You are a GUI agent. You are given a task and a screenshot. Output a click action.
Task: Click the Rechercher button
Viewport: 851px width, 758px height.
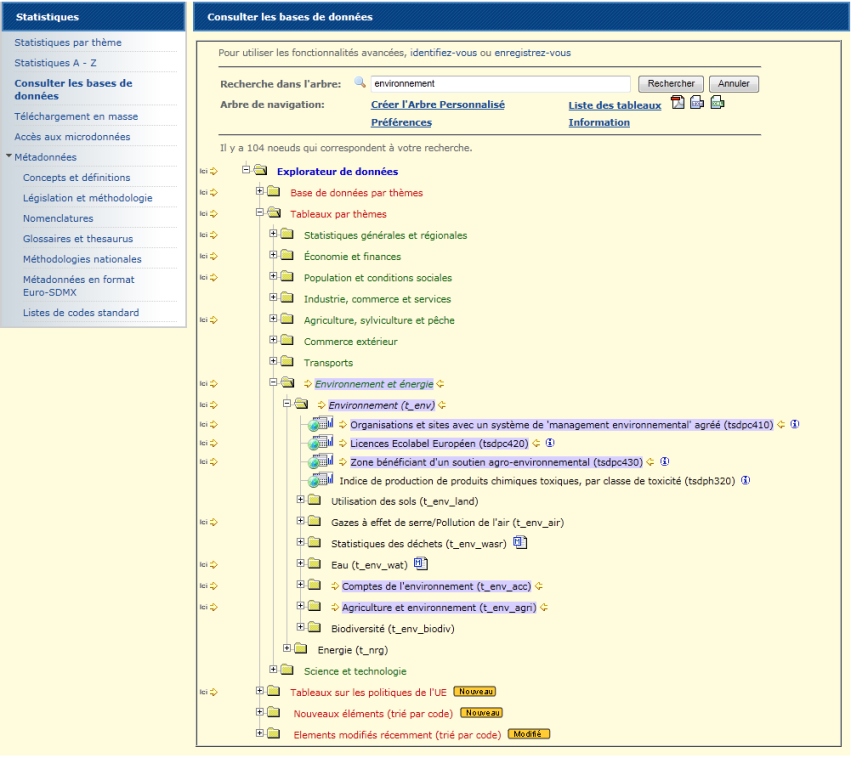[671, 84]
